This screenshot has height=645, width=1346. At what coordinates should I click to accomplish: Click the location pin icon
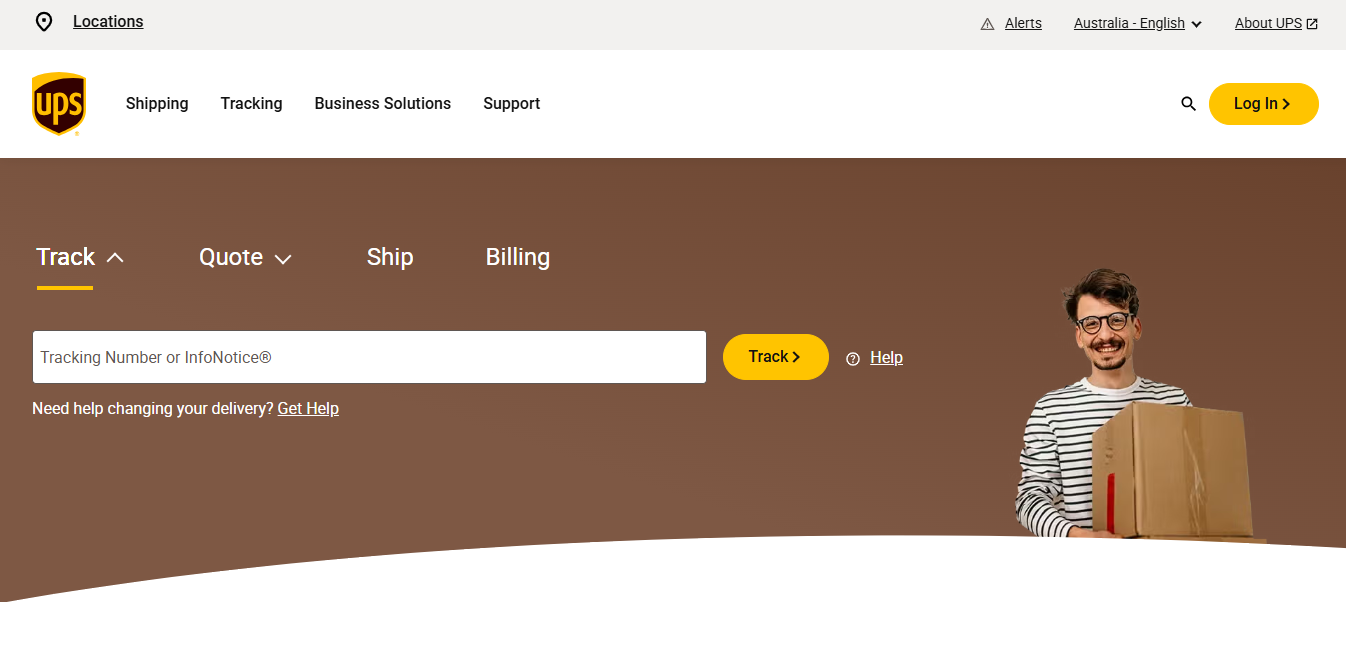pyautogui.click(x=43, y=21)
